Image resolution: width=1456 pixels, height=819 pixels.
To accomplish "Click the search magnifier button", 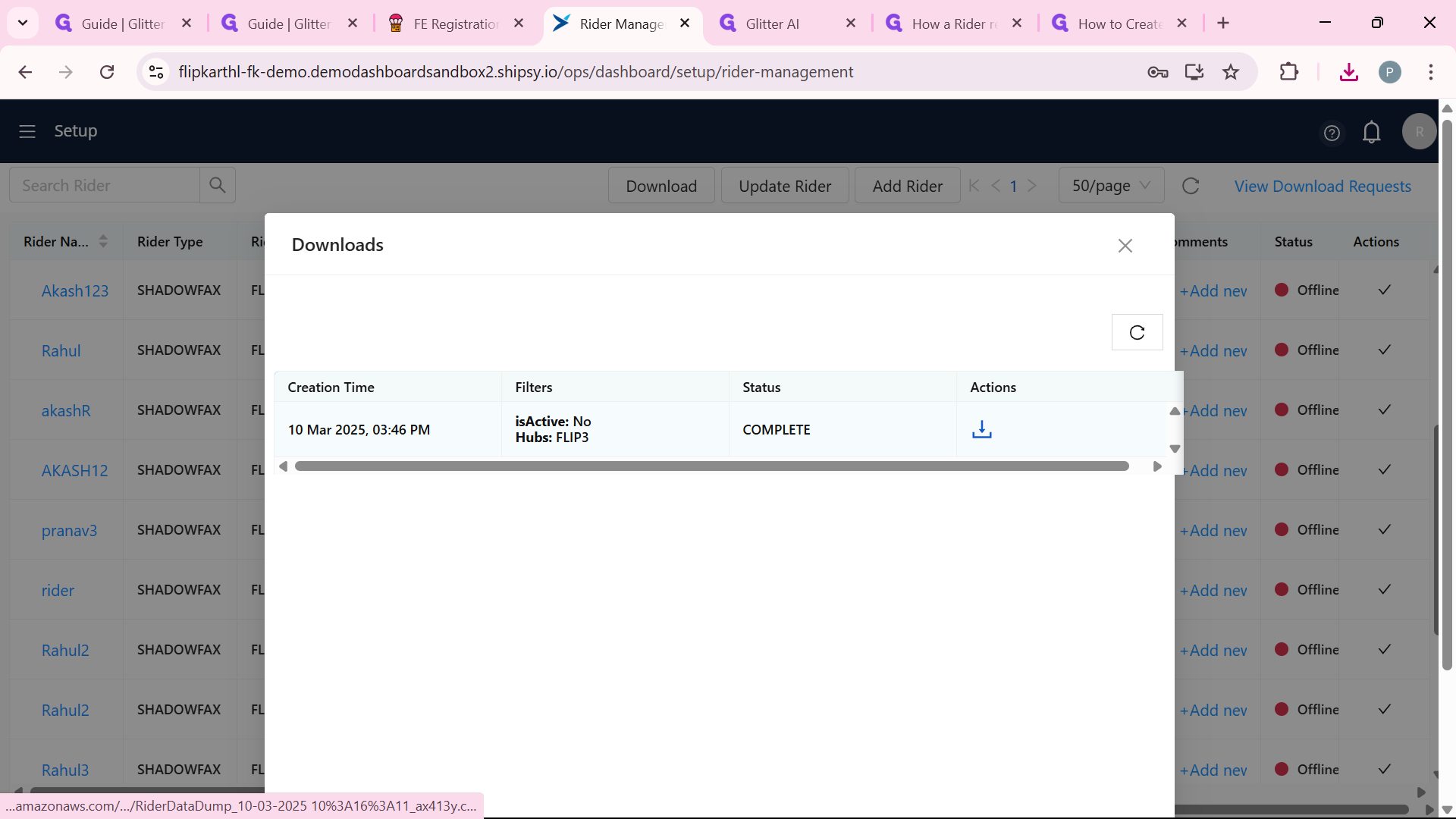I will (x=218, y=185).
